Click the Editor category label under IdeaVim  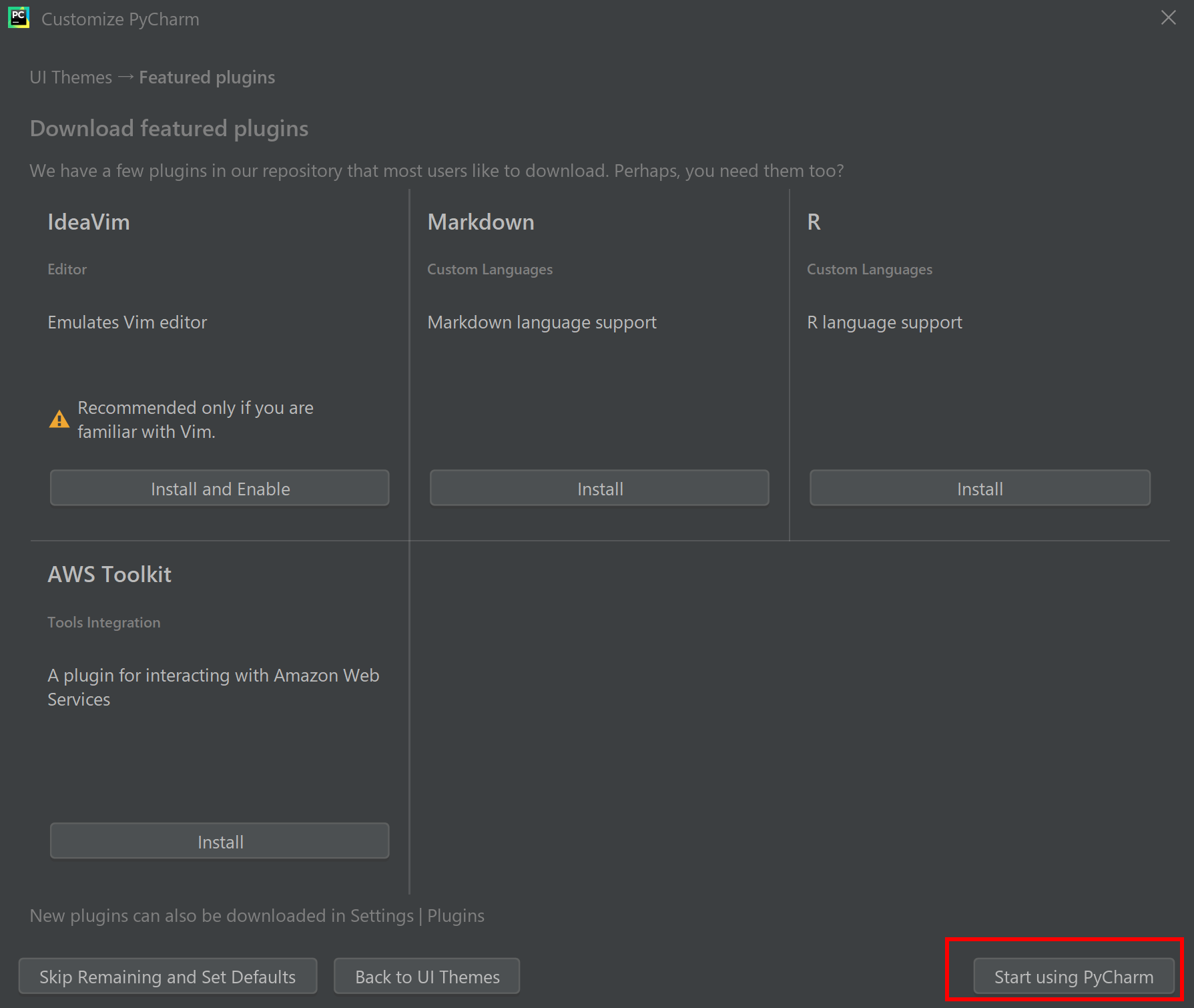[67, 269]
